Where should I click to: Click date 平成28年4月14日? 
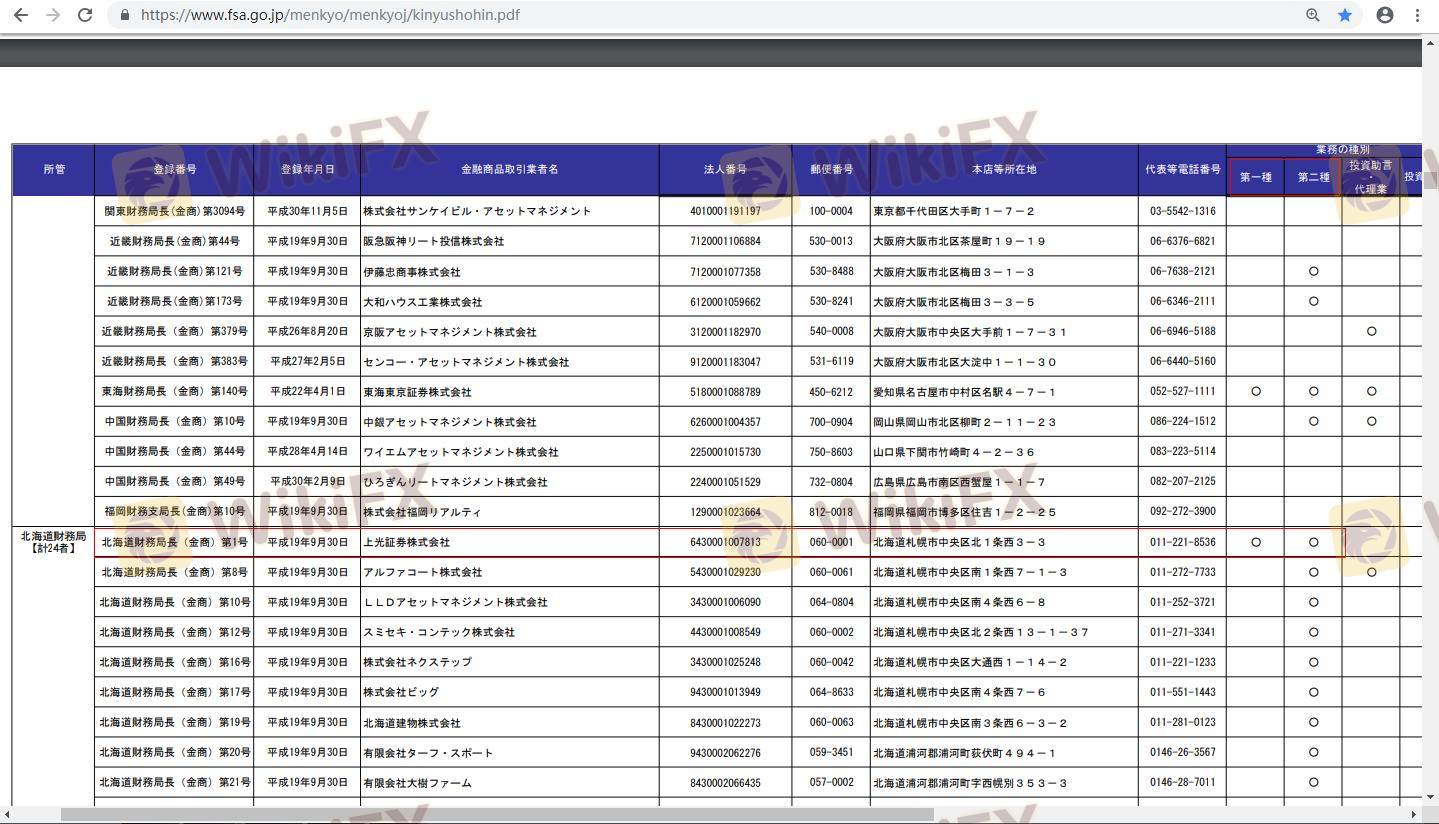[x=307, y=451]
